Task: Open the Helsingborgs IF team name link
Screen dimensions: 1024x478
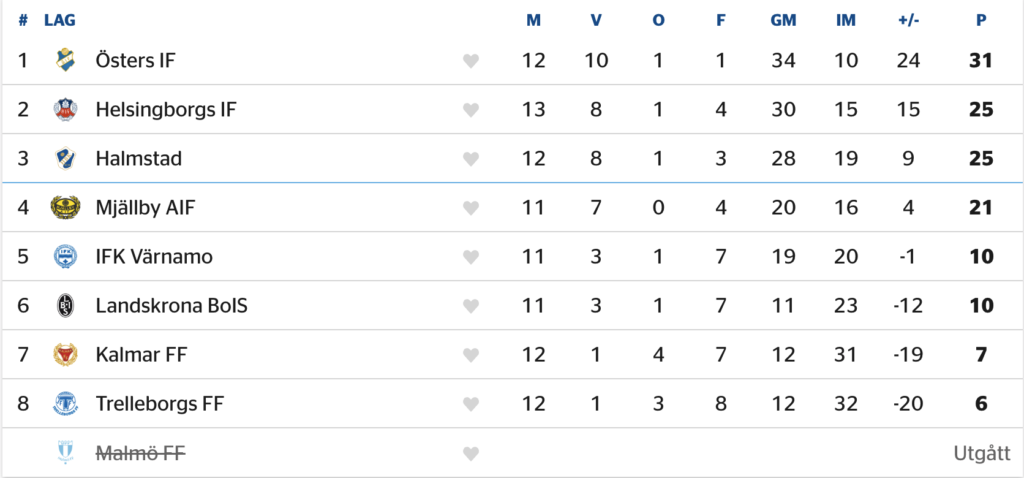Action: tap(166, 109)
